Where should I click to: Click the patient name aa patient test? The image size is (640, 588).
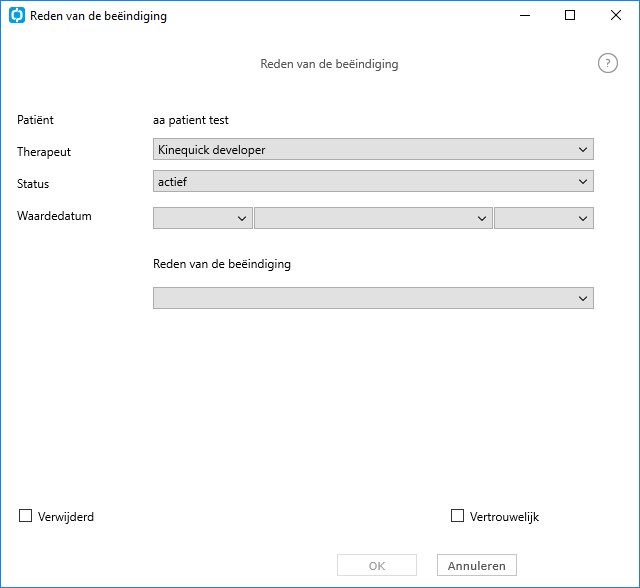191,120
